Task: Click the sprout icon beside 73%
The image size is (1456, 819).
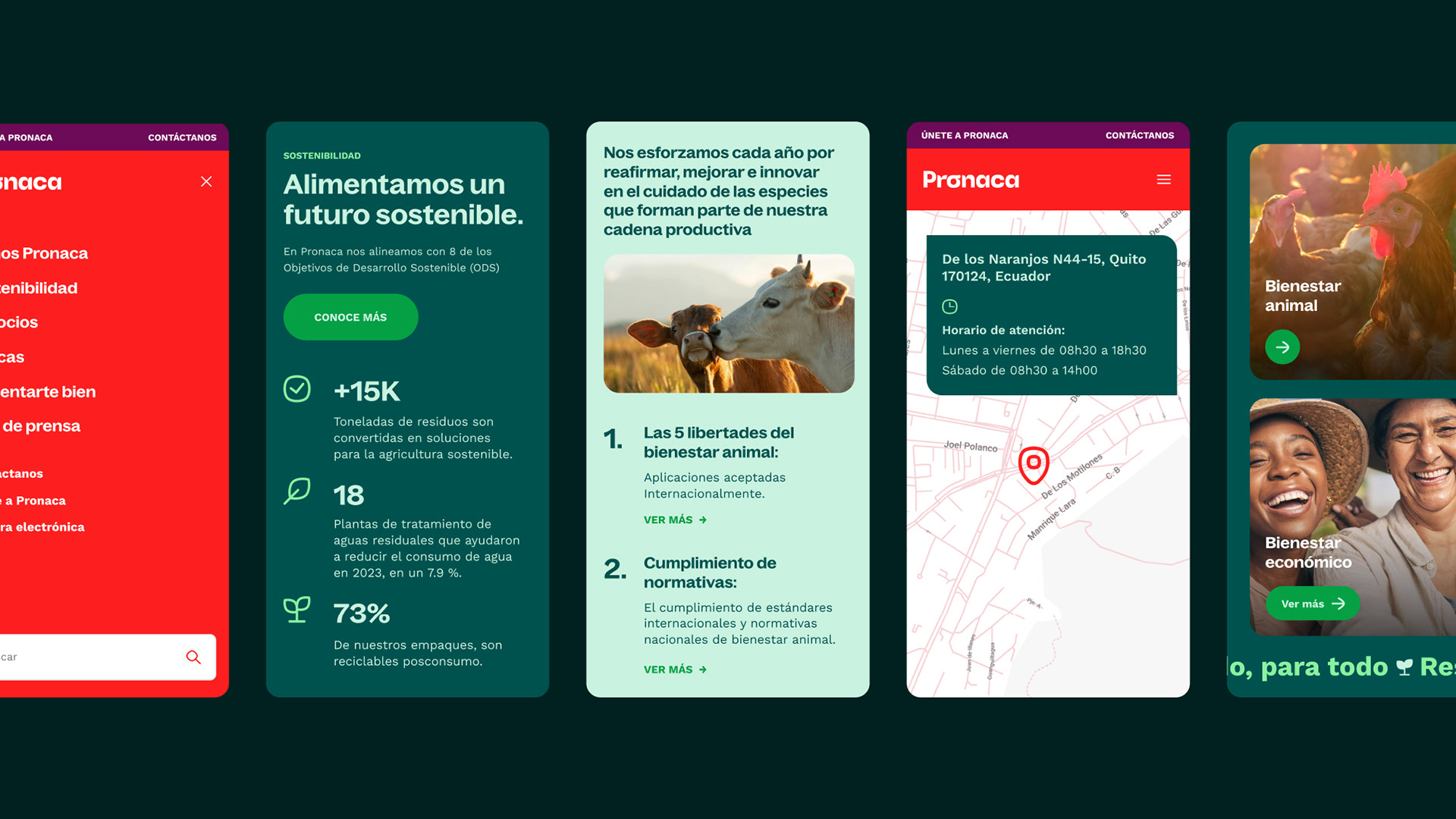Action: point(297,609)
